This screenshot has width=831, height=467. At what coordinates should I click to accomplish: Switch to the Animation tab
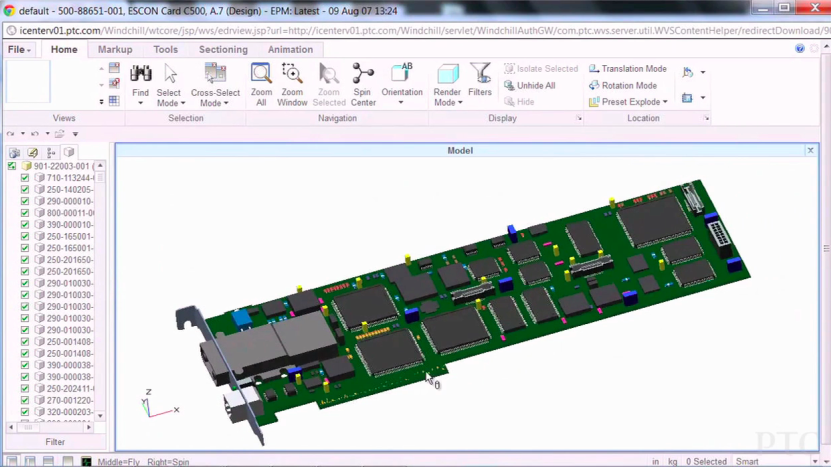click(290, 49)
